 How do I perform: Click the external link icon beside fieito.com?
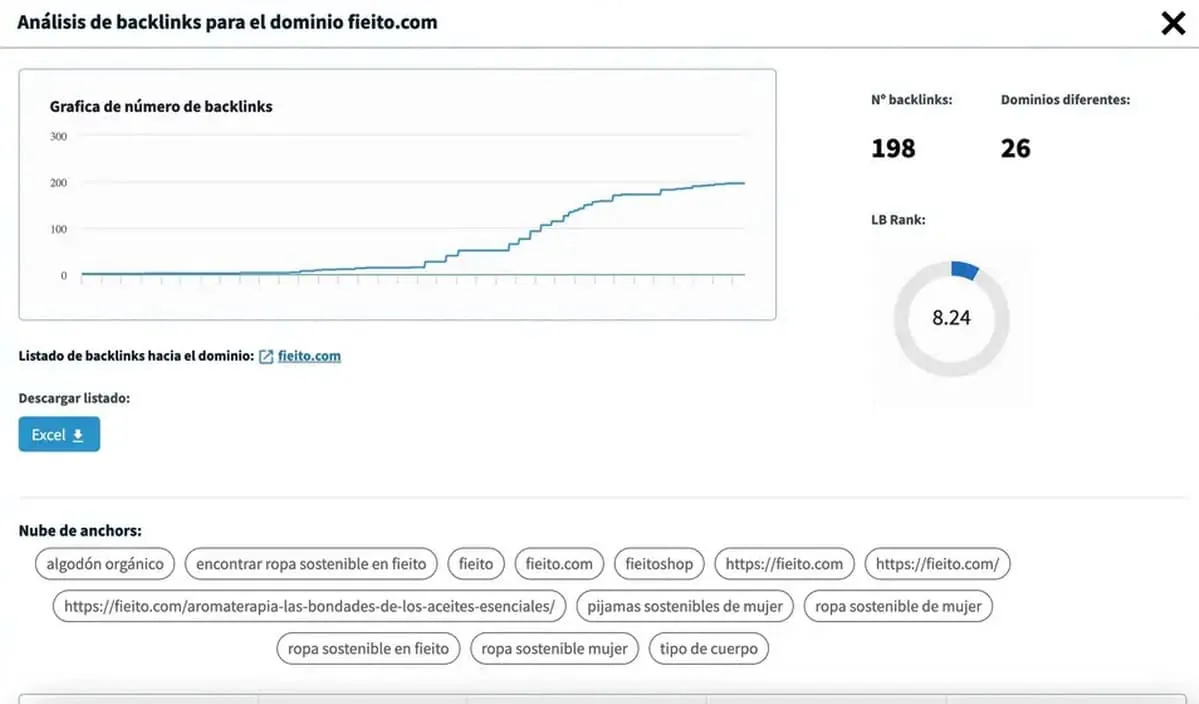(x=265, y=356)
